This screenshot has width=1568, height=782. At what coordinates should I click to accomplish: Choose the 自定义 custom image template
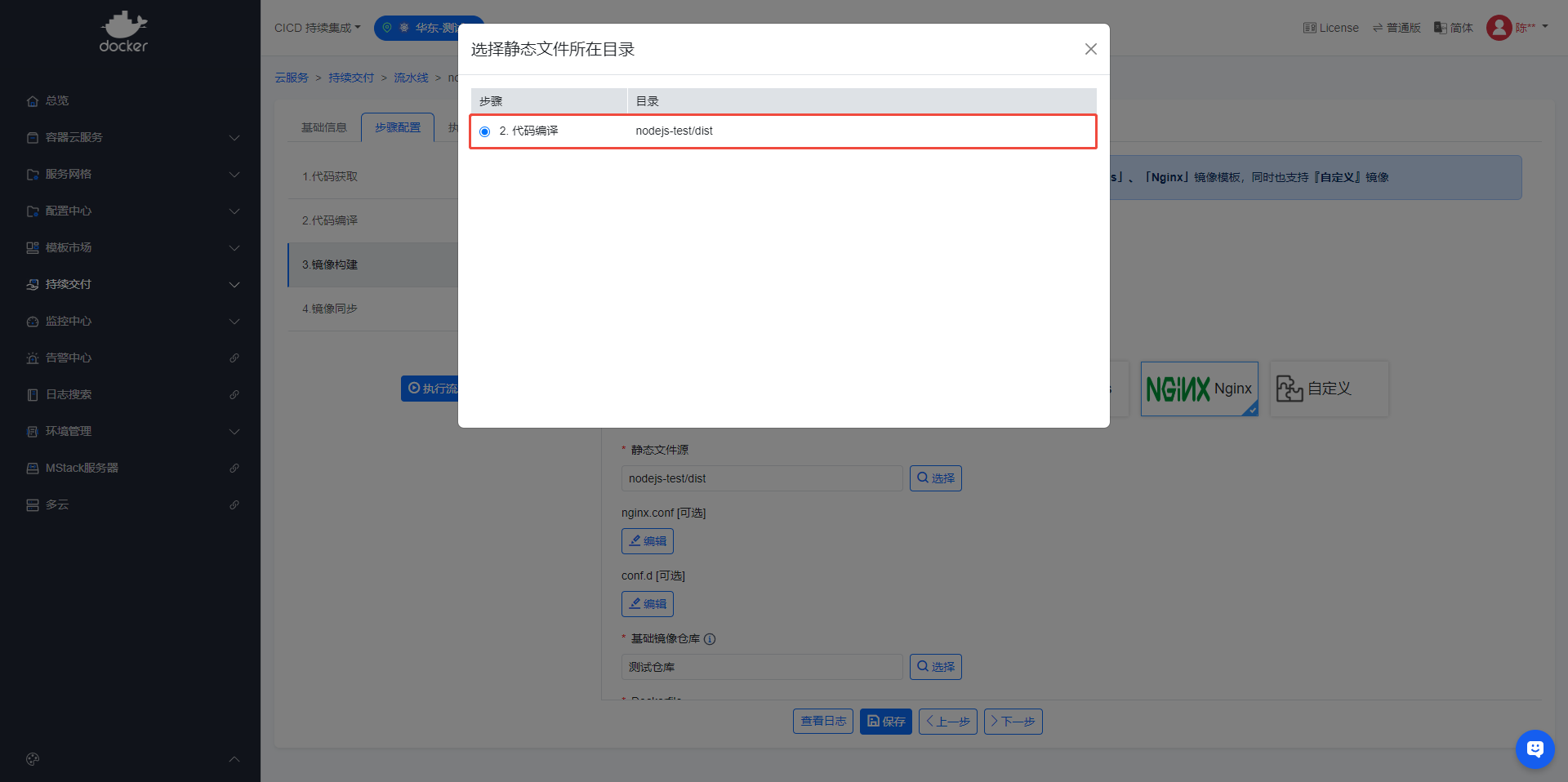[x=1329, y=389]
